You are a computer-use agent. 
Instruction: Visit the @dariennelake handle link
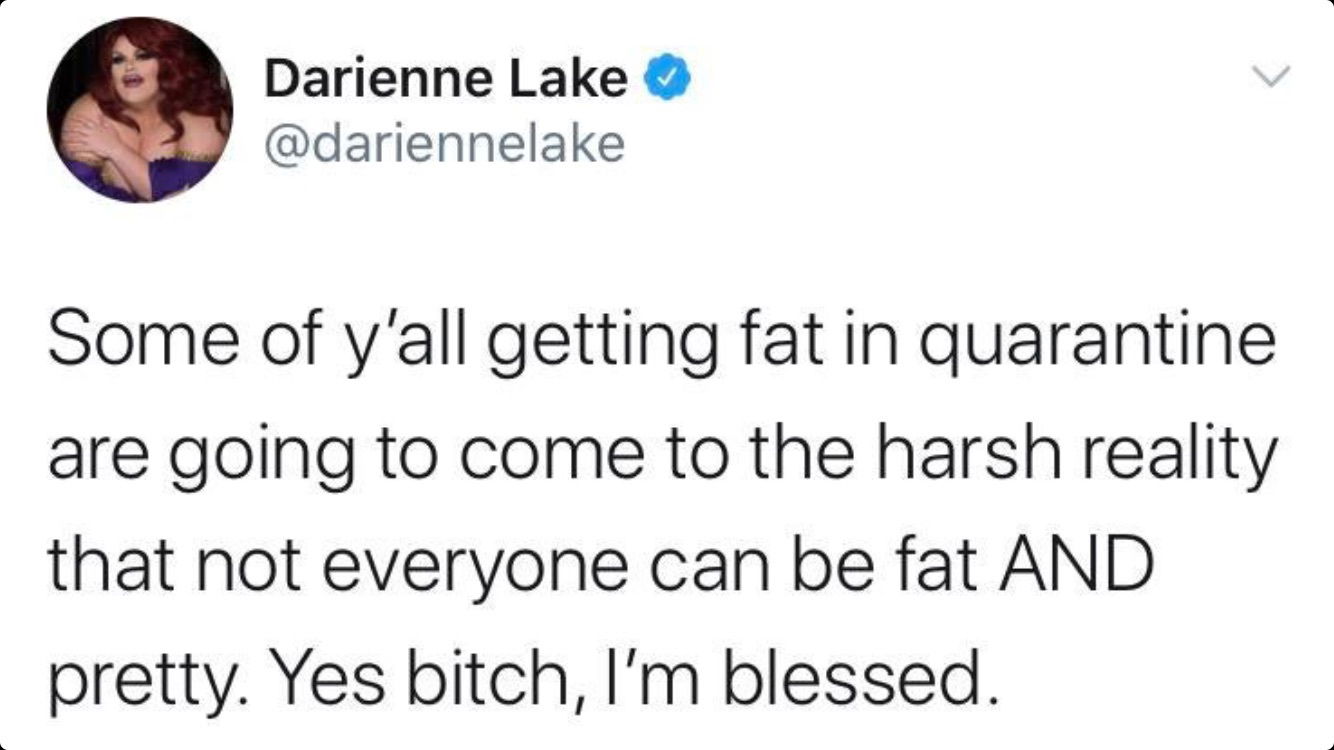[444, 146]
